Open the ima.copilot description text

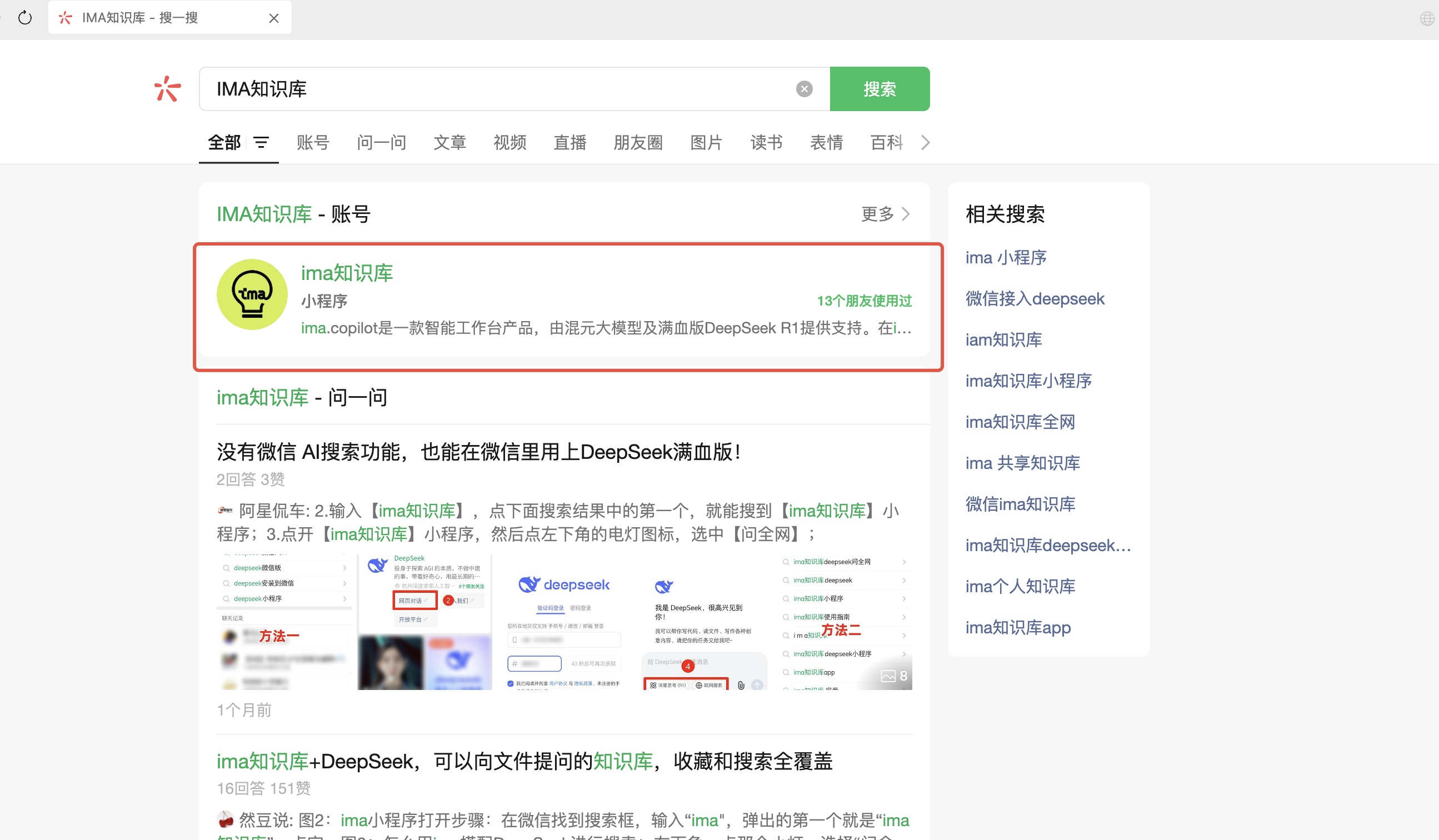(x=607, y=328)
